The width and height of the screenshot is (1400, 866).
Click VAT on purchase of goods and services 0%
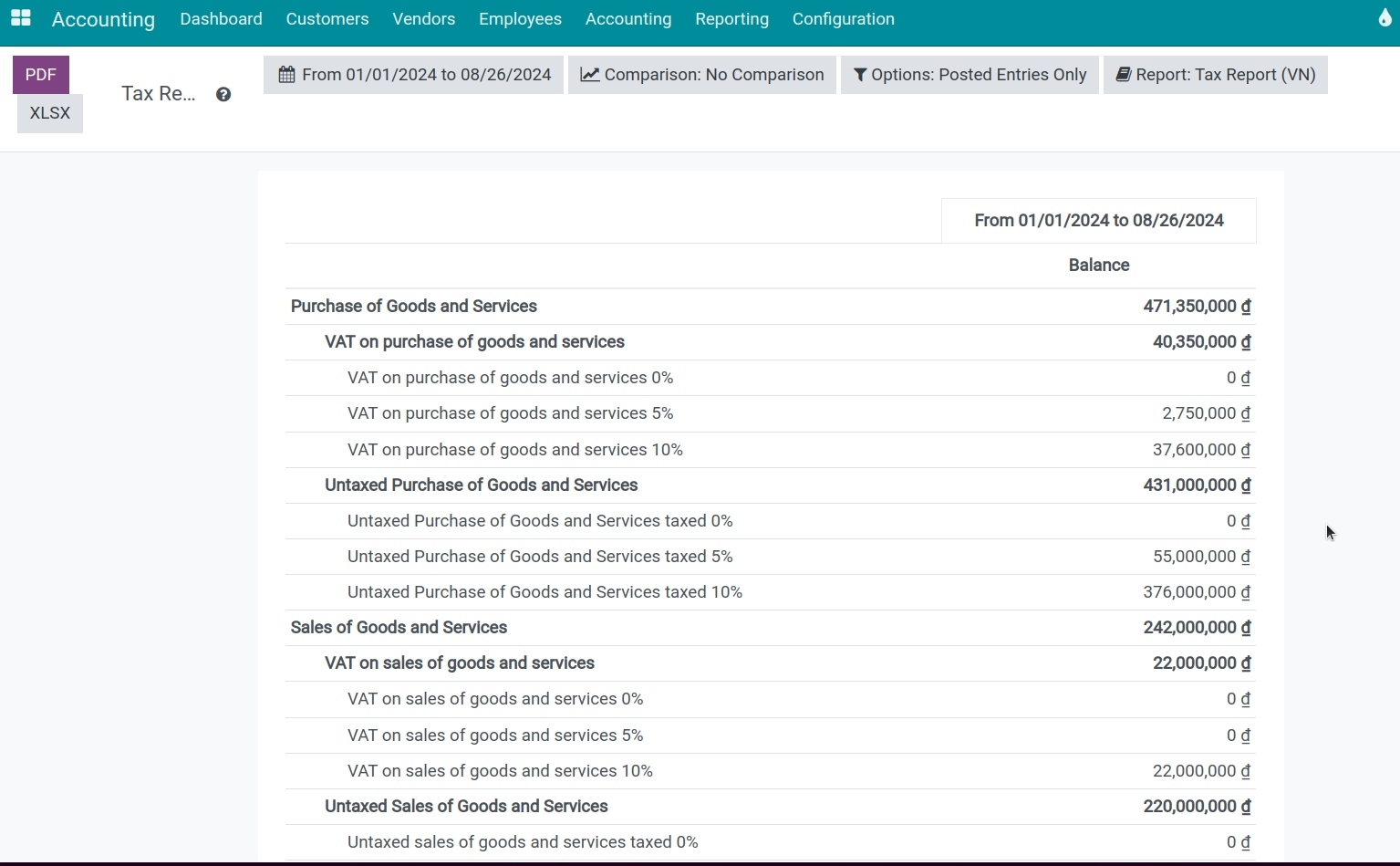click(x=510, y=378)
